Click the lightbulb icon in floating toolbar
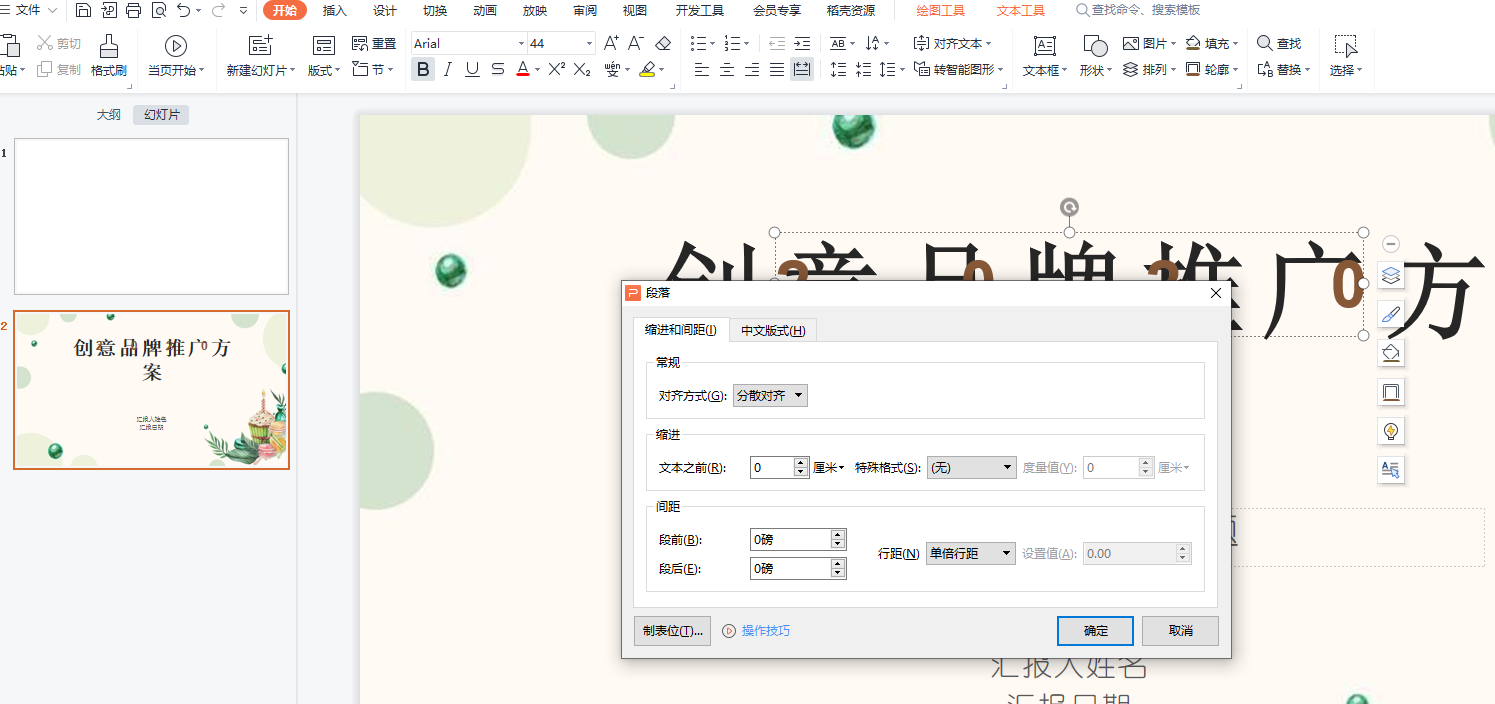 [1390, 431]
